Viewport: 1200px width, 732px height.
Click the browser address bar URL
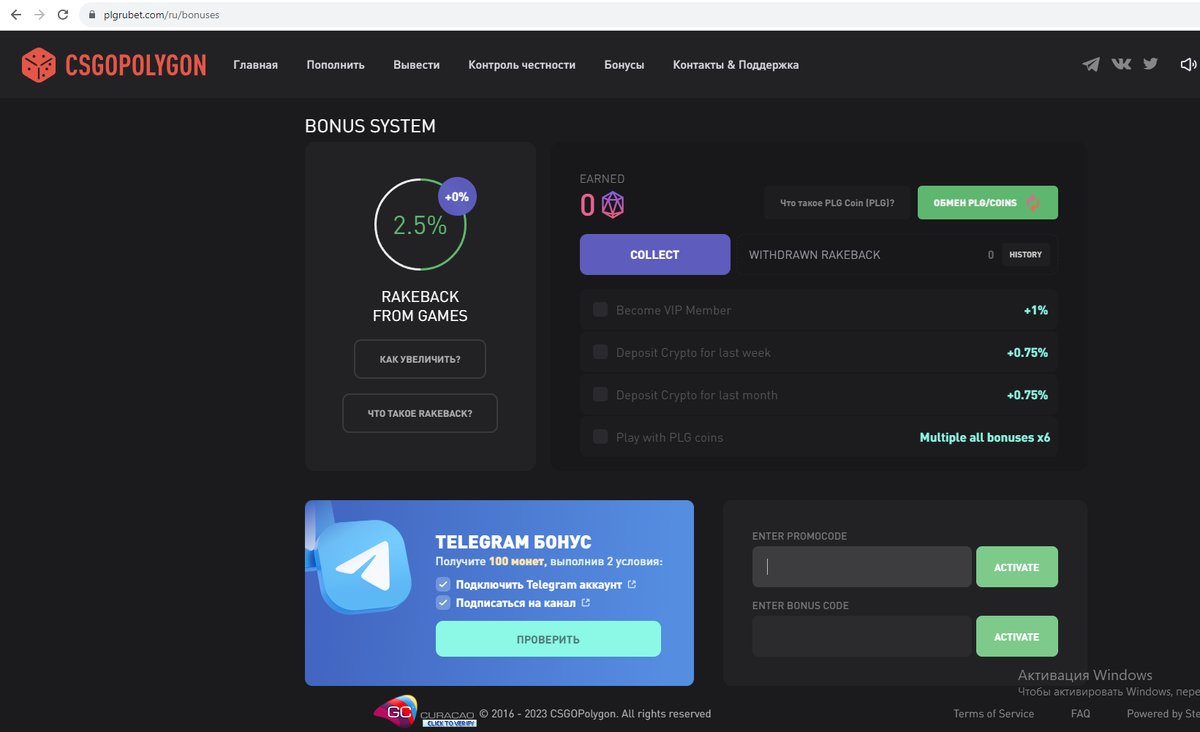tap(162, 15)
